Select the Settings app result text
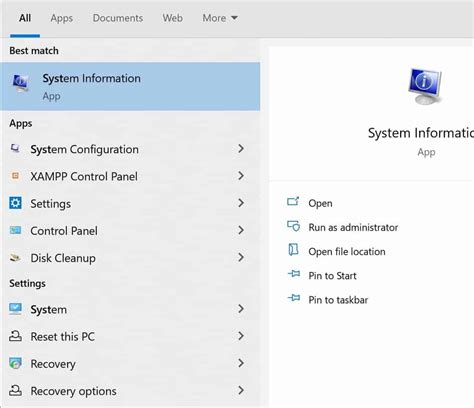This screenshot has width=474, height=408. point(51,204)
